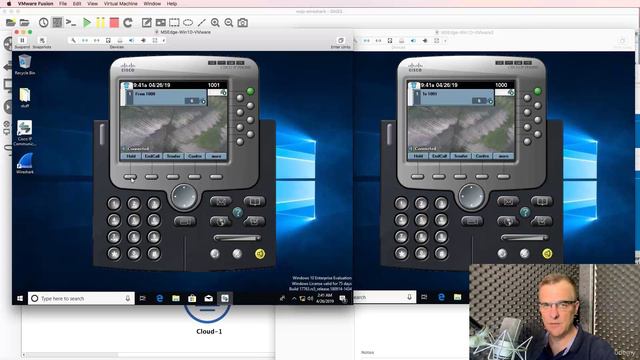Viewport: 640px width, 360px height.
Task: Open the File menu
Action: (x=63, y=3)
